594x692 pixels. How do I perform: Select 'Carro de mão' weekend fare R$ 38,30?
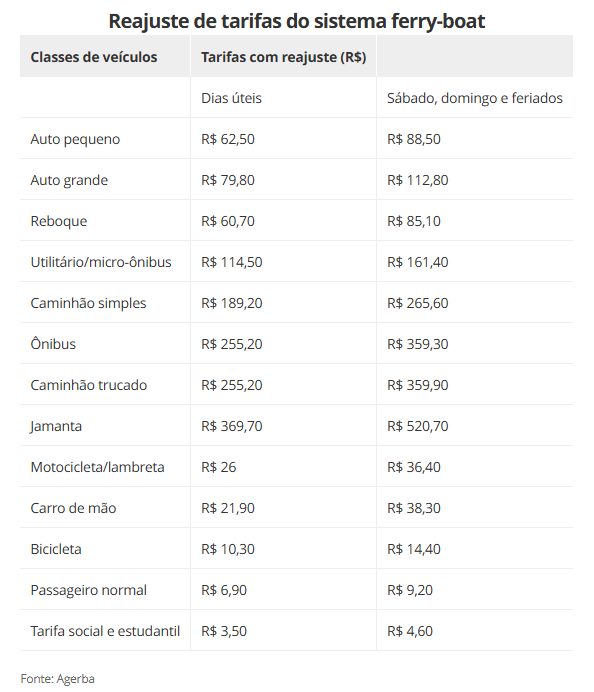pyautogui.click(x=414, y=508)
